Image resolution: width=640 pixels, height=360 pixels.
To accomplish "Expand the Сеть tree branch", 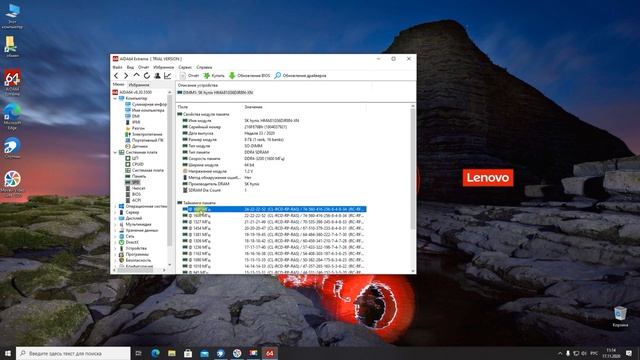I will (x=115, y=236).
